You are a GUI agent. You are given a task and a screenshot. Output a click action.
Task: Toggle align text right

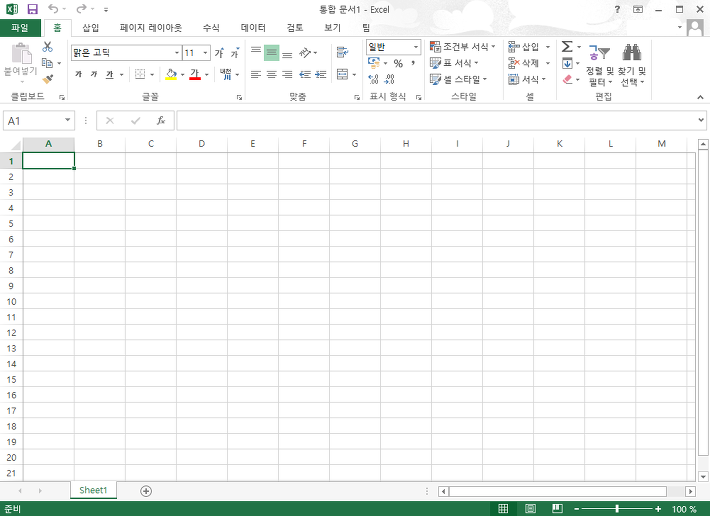pos(287,74)
